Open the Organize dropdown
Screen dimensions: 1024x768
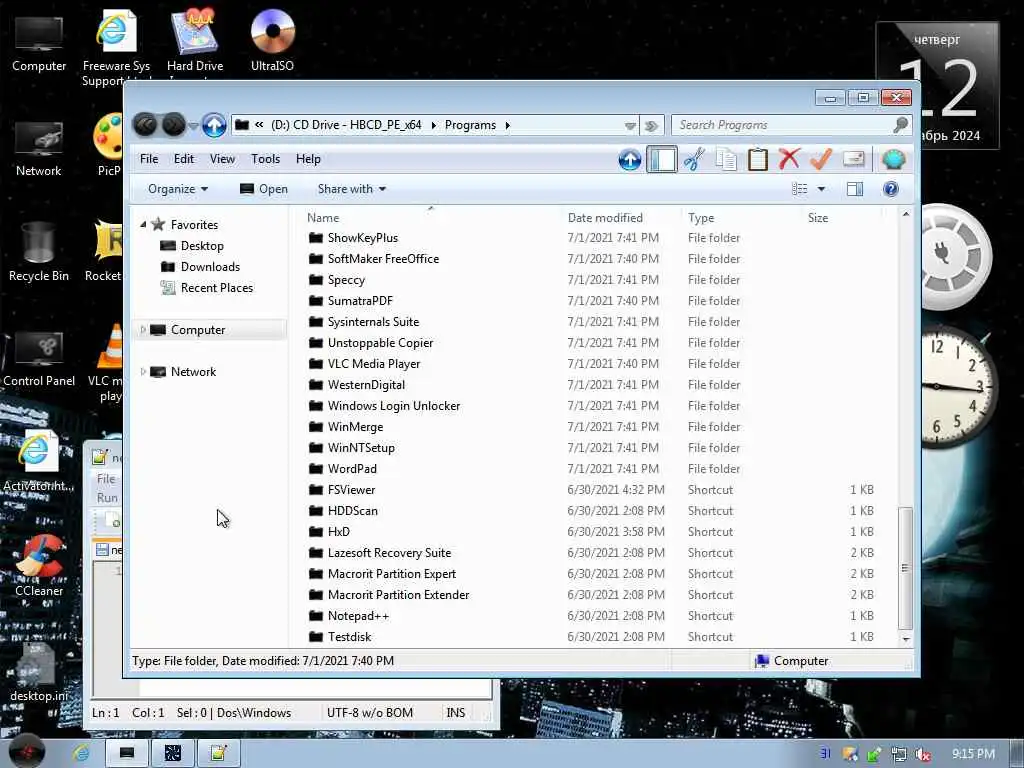point(178,189)
